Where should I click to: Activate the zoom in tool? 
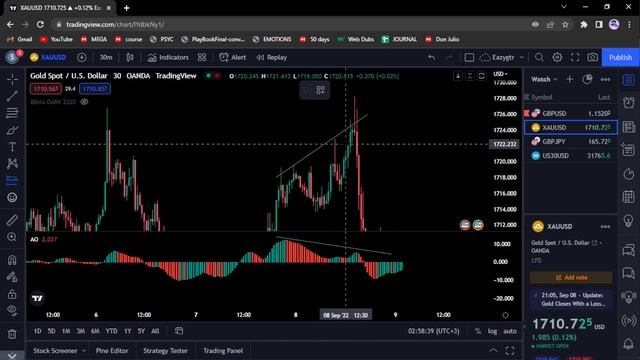(x=12, y=237)
